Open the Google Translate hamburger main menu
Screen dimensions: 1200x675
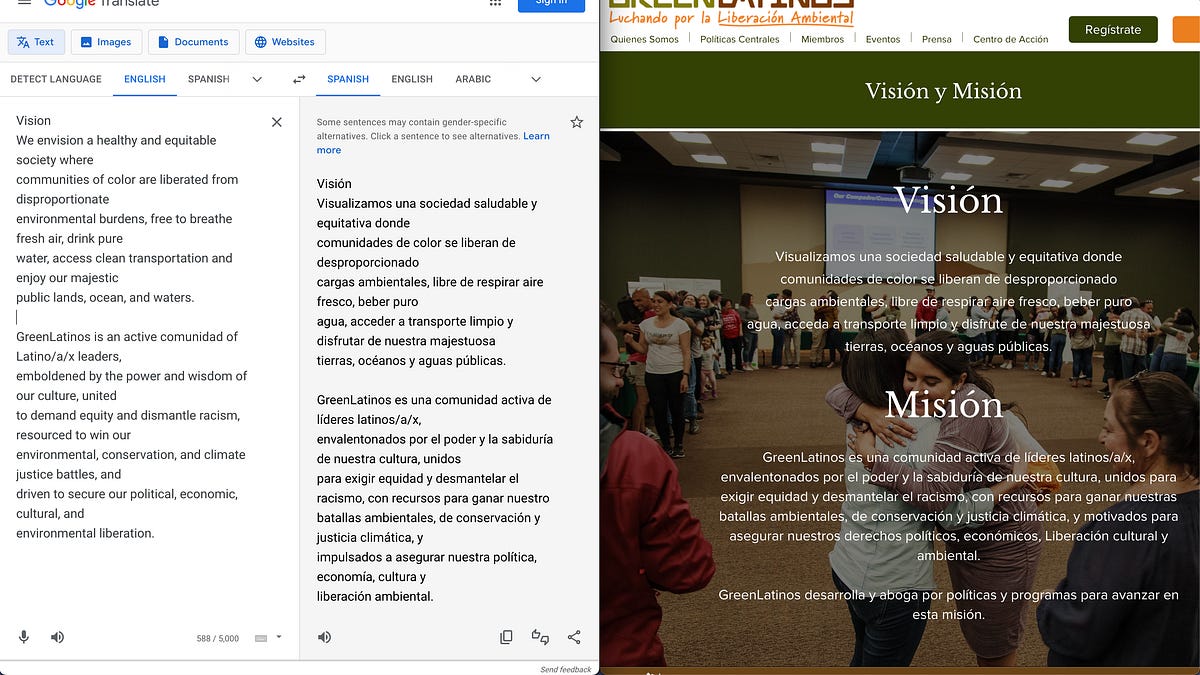coord(24,3)
